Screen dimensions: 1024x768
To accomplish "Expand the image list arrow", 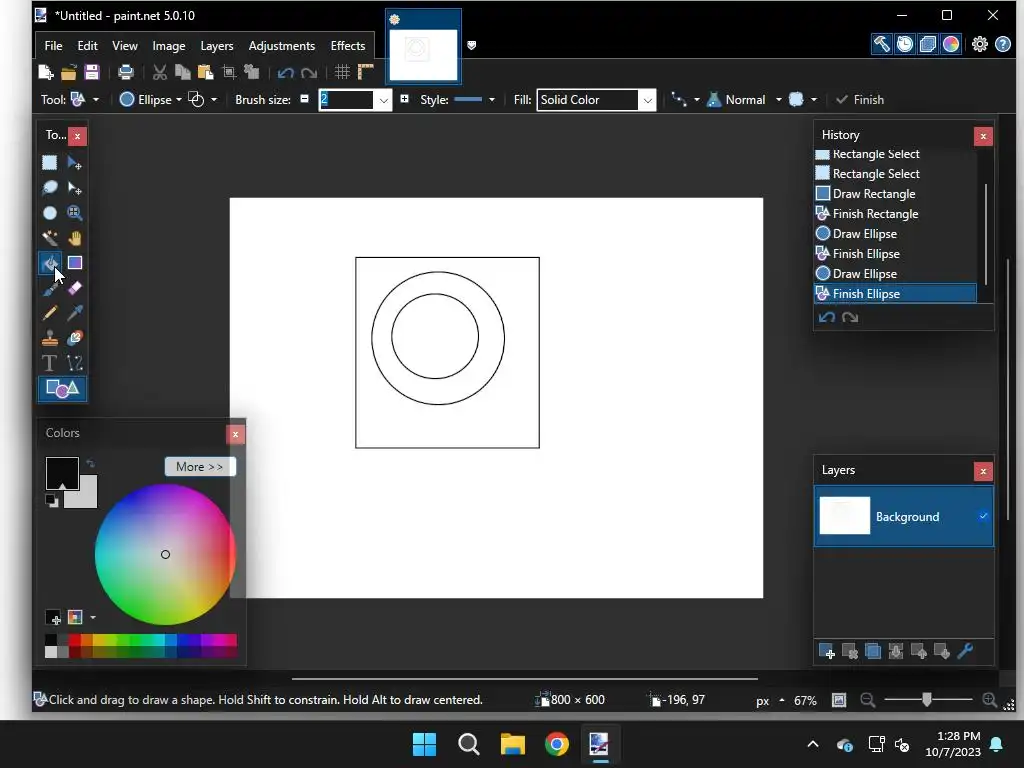I will (472, 45).
